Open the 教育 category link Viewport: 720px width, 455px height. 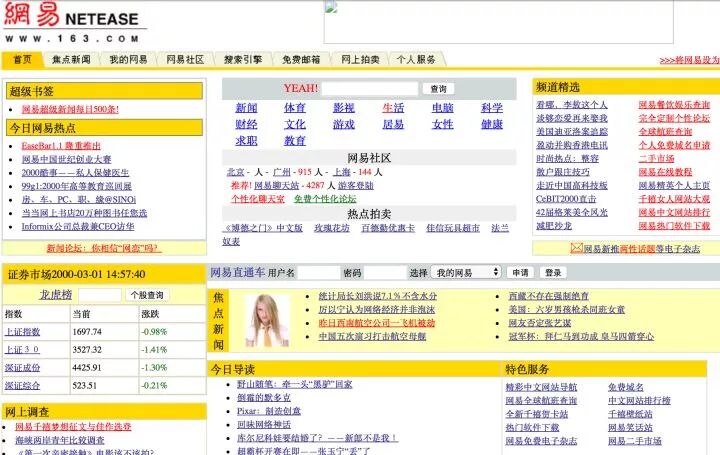tap(295, 141)
